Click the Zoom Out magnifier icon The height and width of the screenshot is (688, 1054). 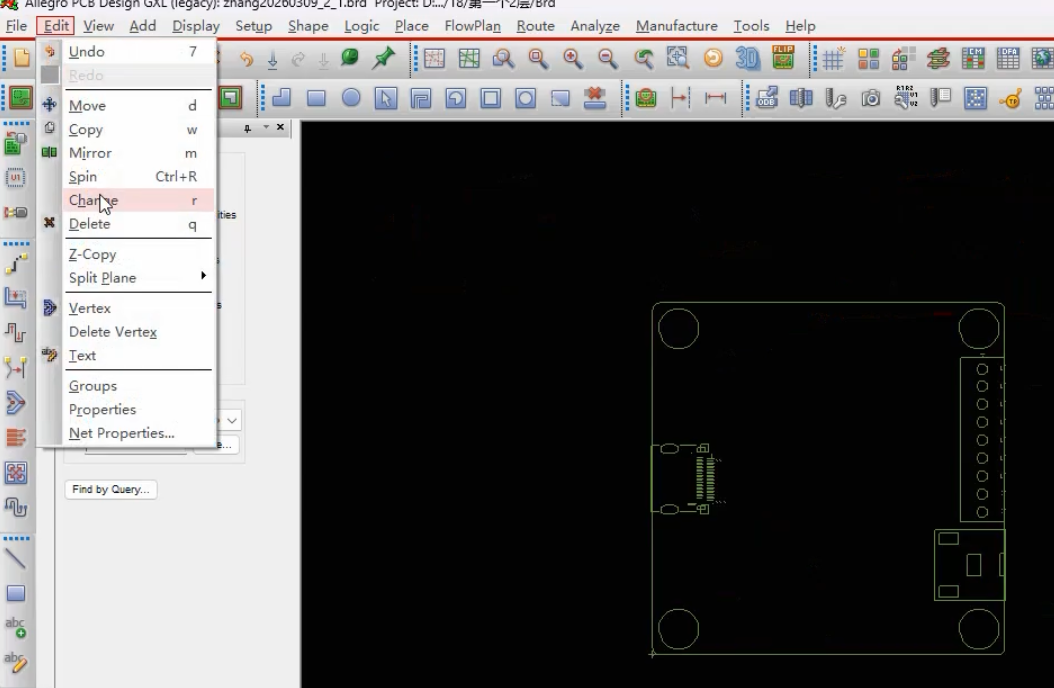pos(608,58)
